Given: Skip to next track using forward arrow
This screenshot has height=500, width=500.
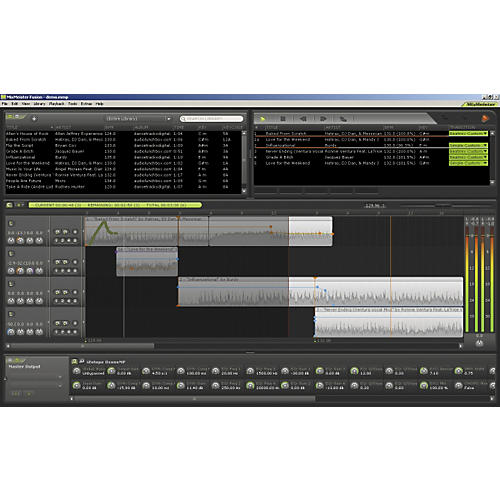Looking at the screenshot, I should (x=323, y=119).
